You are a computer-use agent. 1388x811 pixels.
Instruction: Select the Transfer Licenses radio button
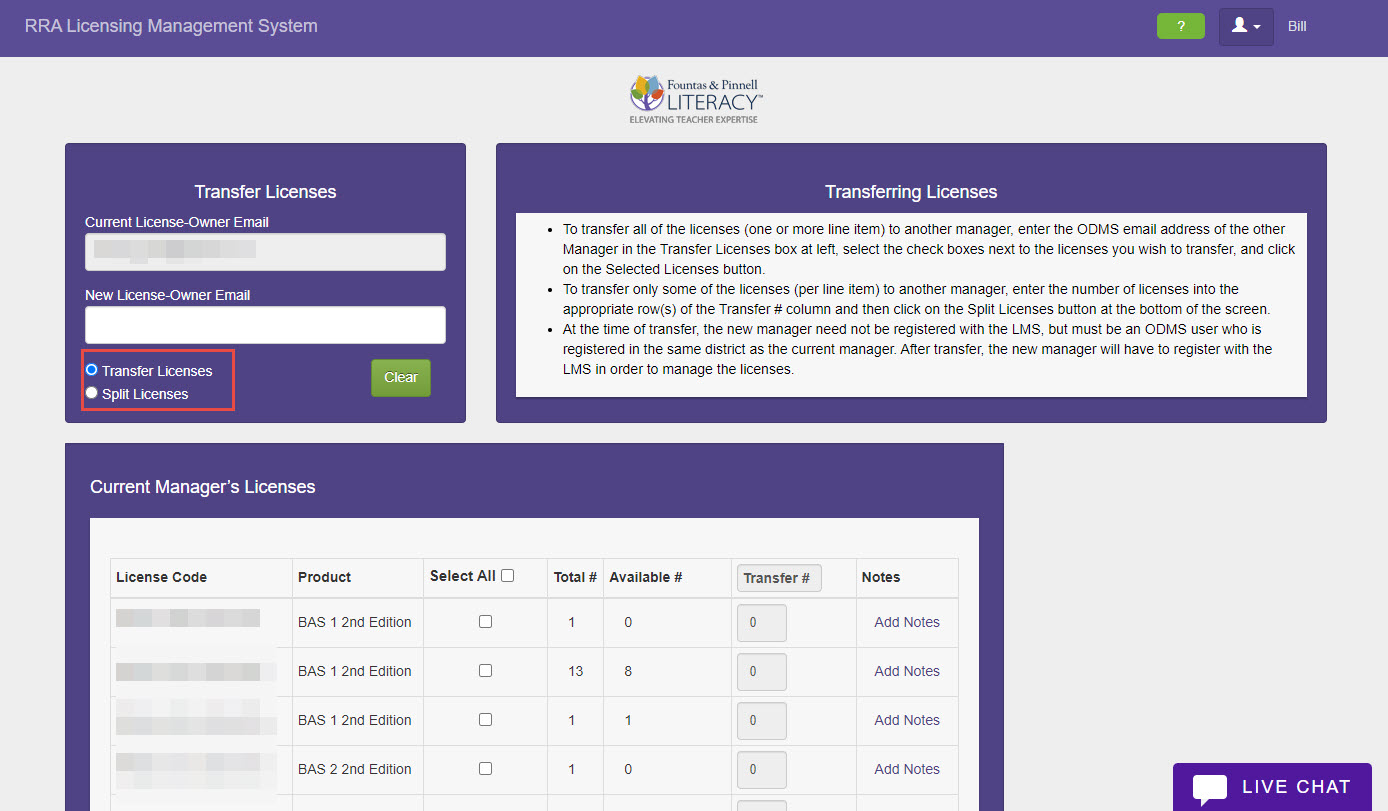(91, 369)
